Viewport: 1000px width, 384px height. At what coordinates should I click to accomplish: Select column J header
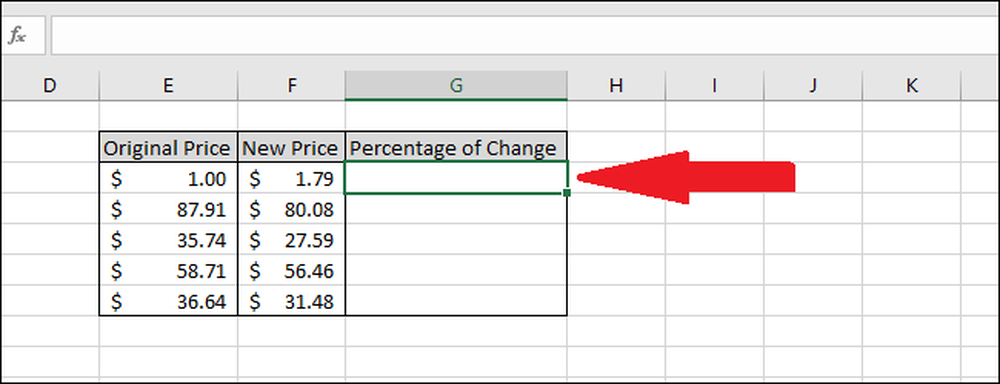pos(812,85)
